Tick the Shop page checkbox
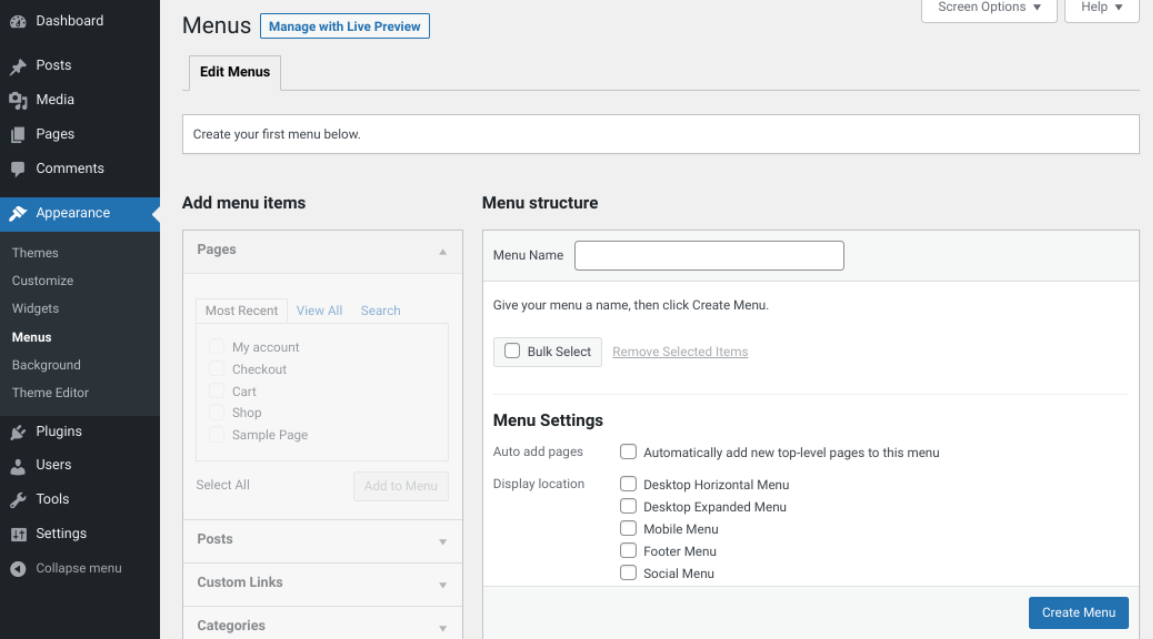Screen dimensions: 1153x639 coord(216,412)
